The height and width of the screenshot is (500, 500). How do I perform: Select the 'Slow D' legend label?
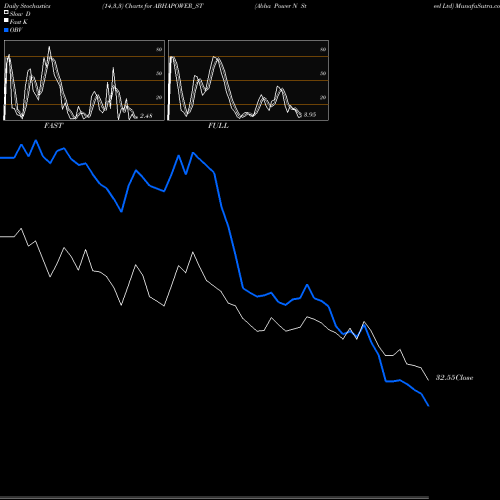coord(20,14)
